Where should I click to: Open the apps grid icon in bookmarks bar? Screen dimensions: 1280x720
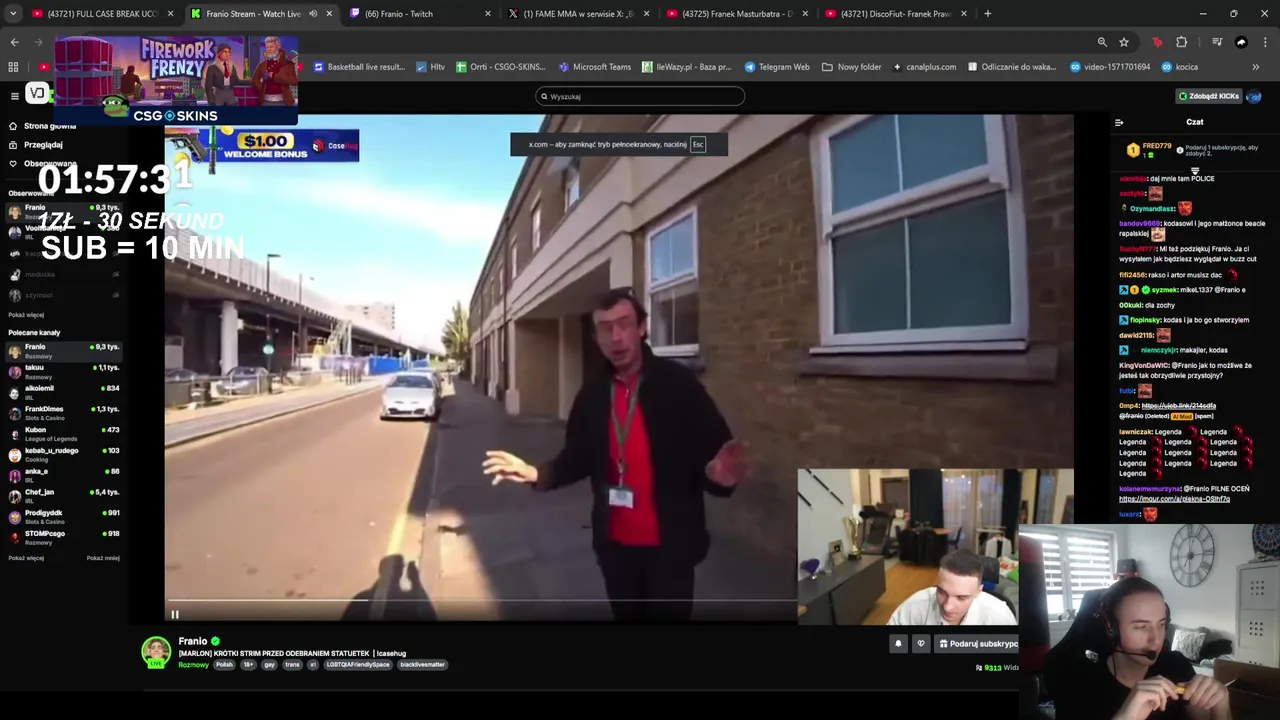(x=13, y=67)
